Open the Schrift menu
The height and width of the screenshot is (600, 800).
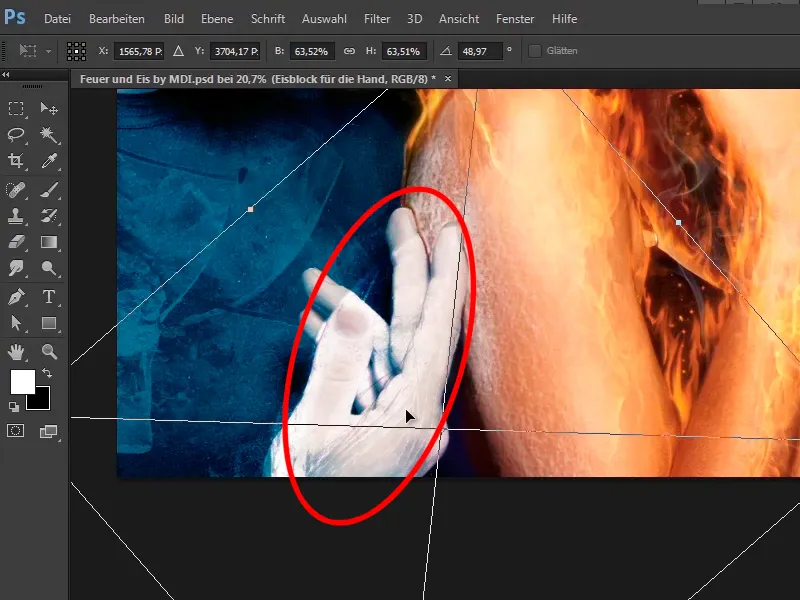(268, 19)
